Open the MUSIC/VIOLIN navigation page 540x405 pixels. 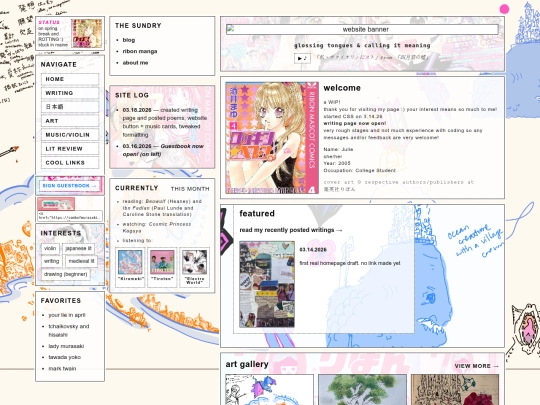click(70, 135)
